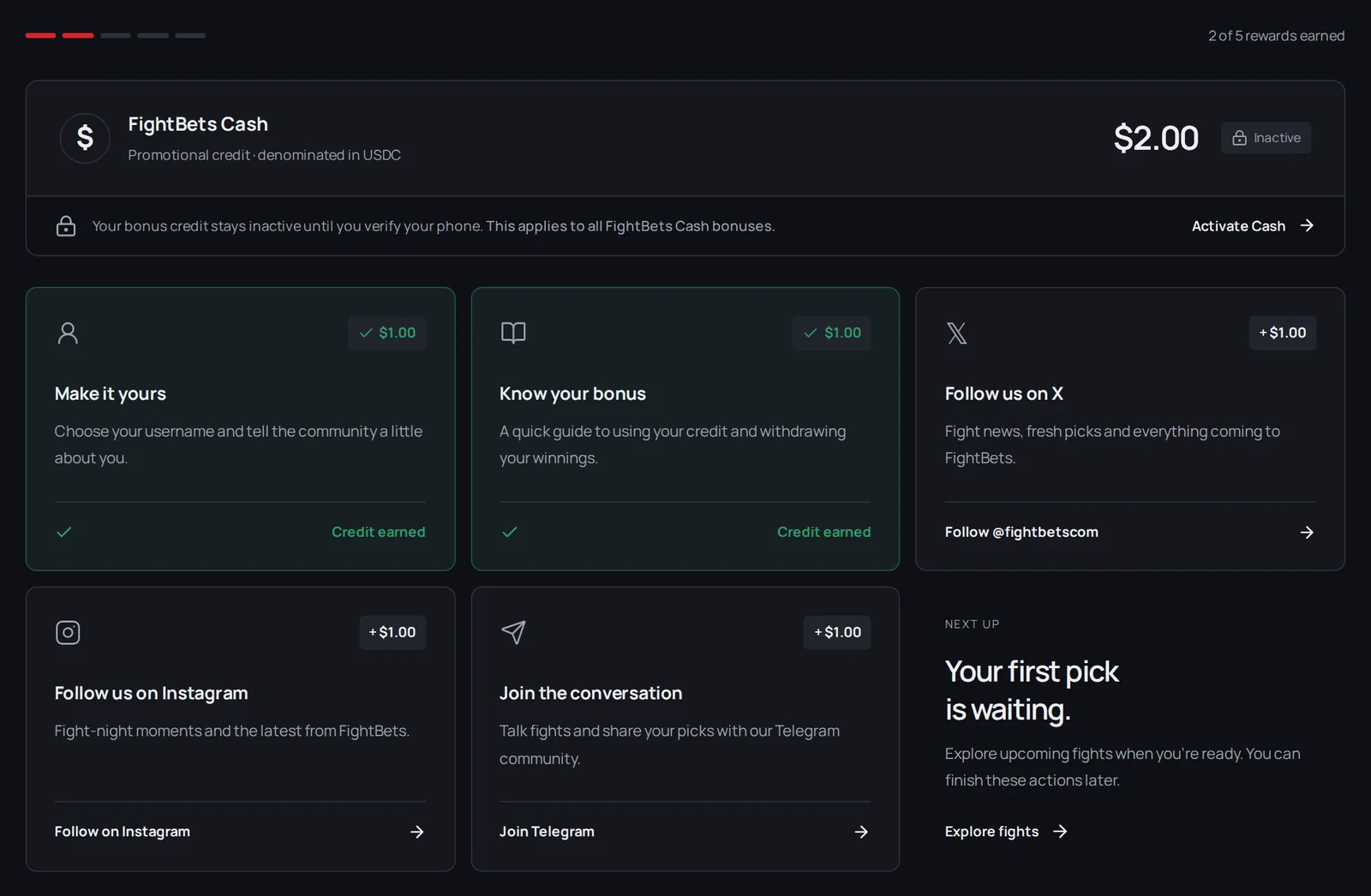The width and height of the screenshot is (1371, 896).
Task: Open the Join Telegram link
Action: coord(685,832)
